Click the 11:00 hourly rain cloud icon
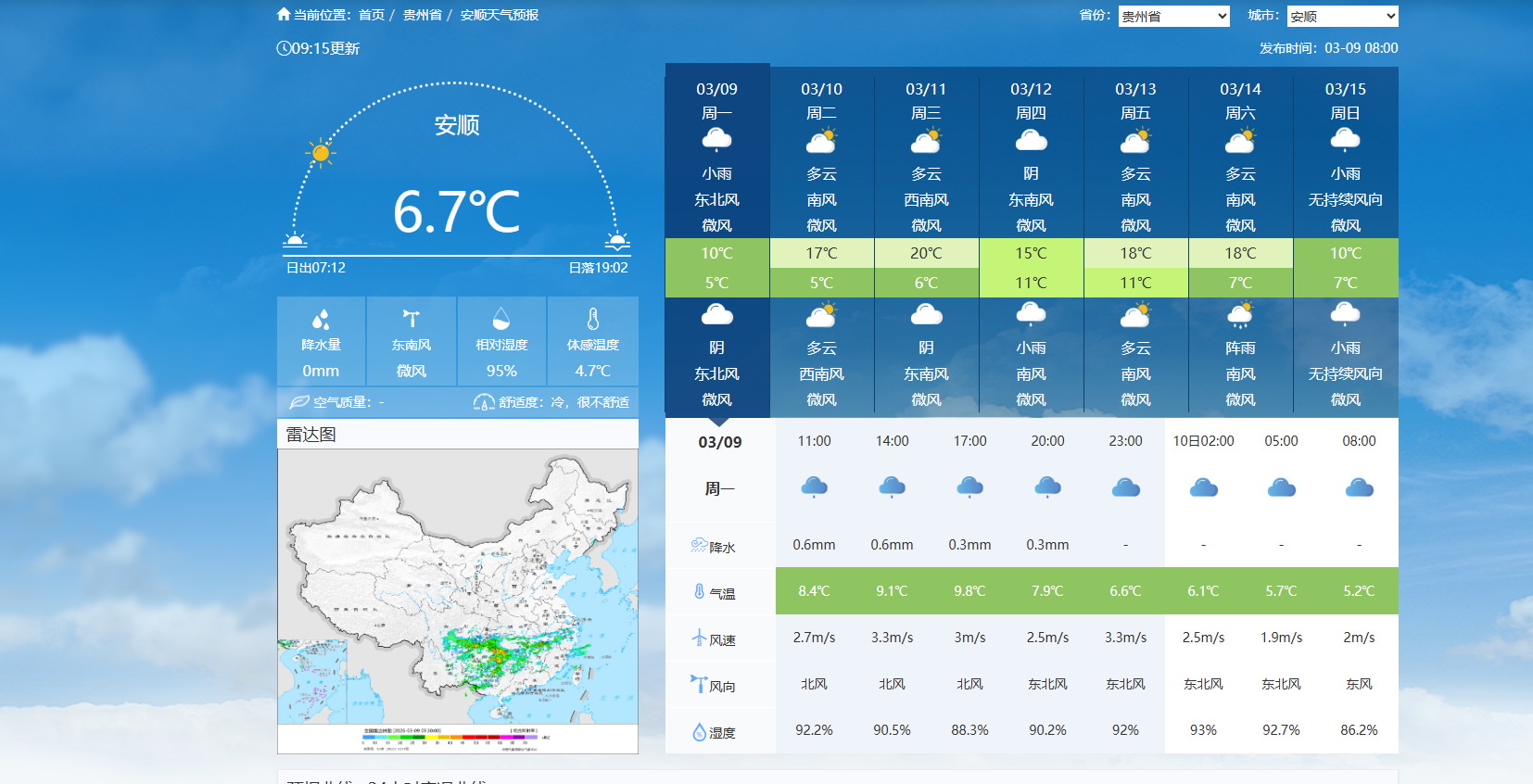Image resolution: width=1533 pixels, height=784 pixels. coord(814,487)
